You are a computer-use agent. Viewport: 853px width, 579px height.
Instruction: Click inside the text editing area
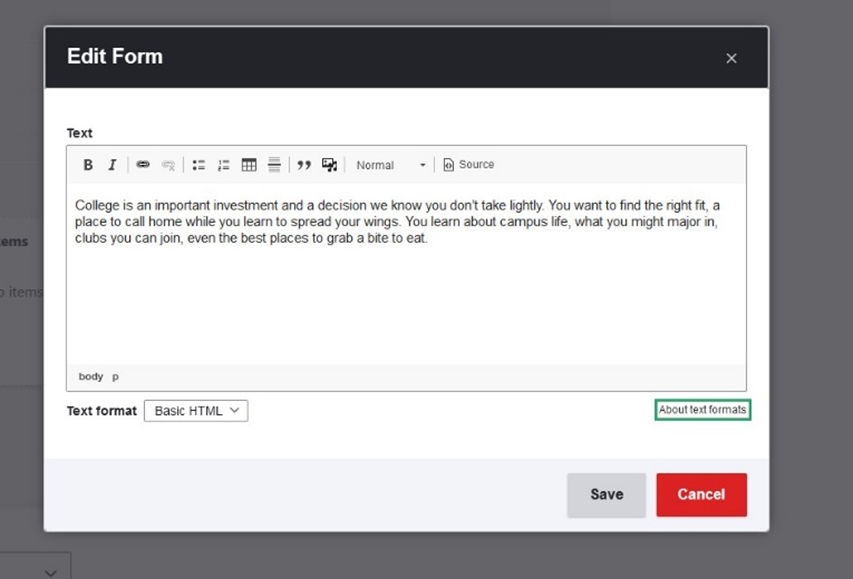tap(400, 280)
